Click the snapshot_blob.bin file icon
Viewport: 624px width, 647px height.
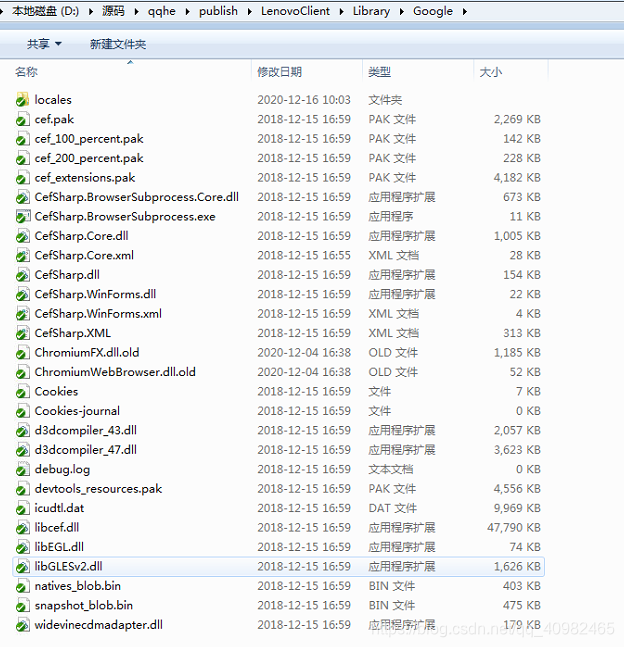click(x=23, y=605)
